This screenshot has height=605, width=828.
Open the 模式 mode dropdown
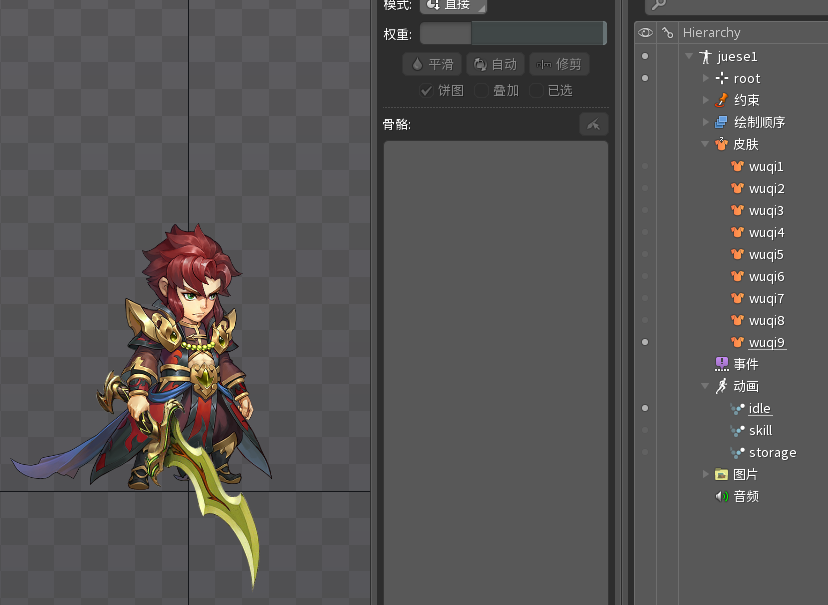pos(453,5)
